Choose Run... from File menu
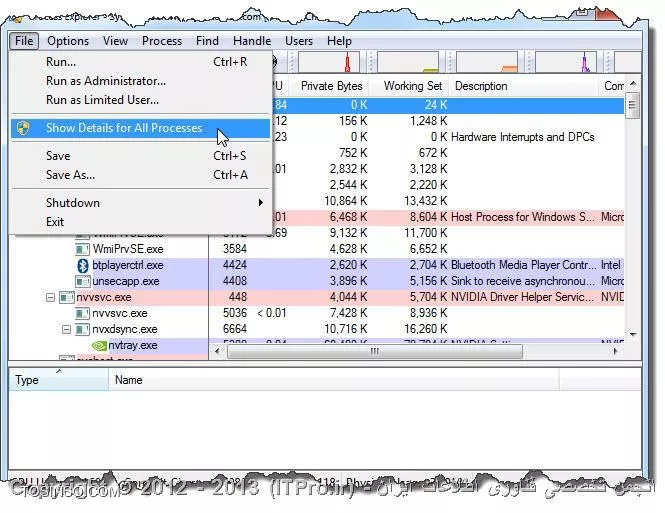Screen dimensions: 665x513 coord(140,62)
